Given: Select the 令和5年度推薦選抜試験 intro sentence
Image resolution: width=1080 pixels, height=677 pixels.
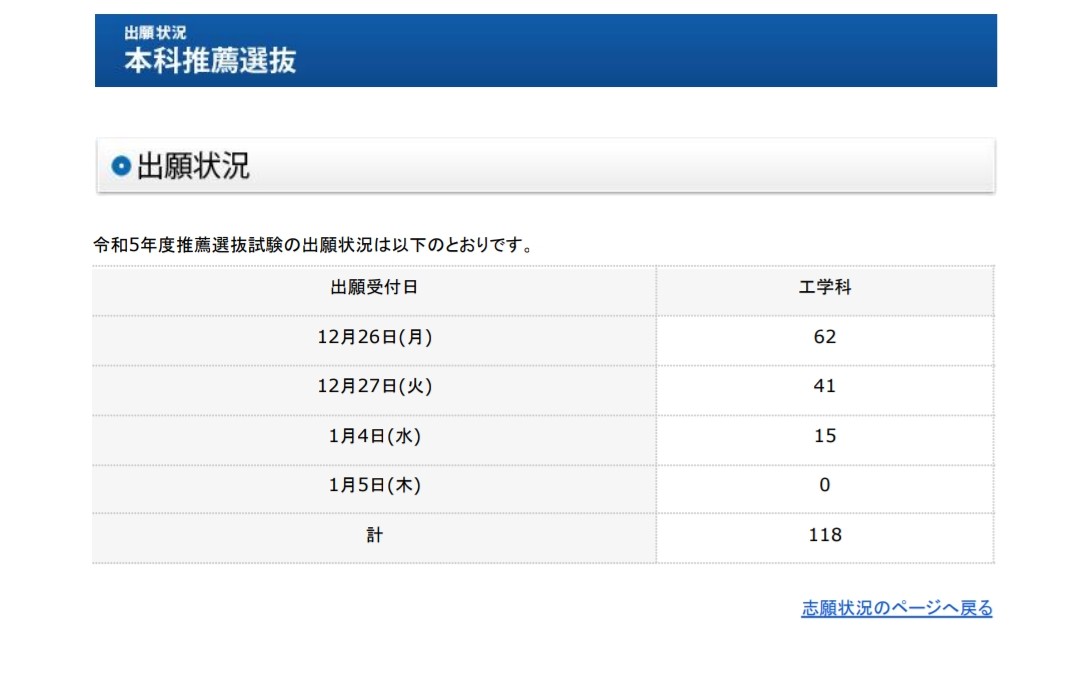Looking at the screenshot, I should pos(313,244).
